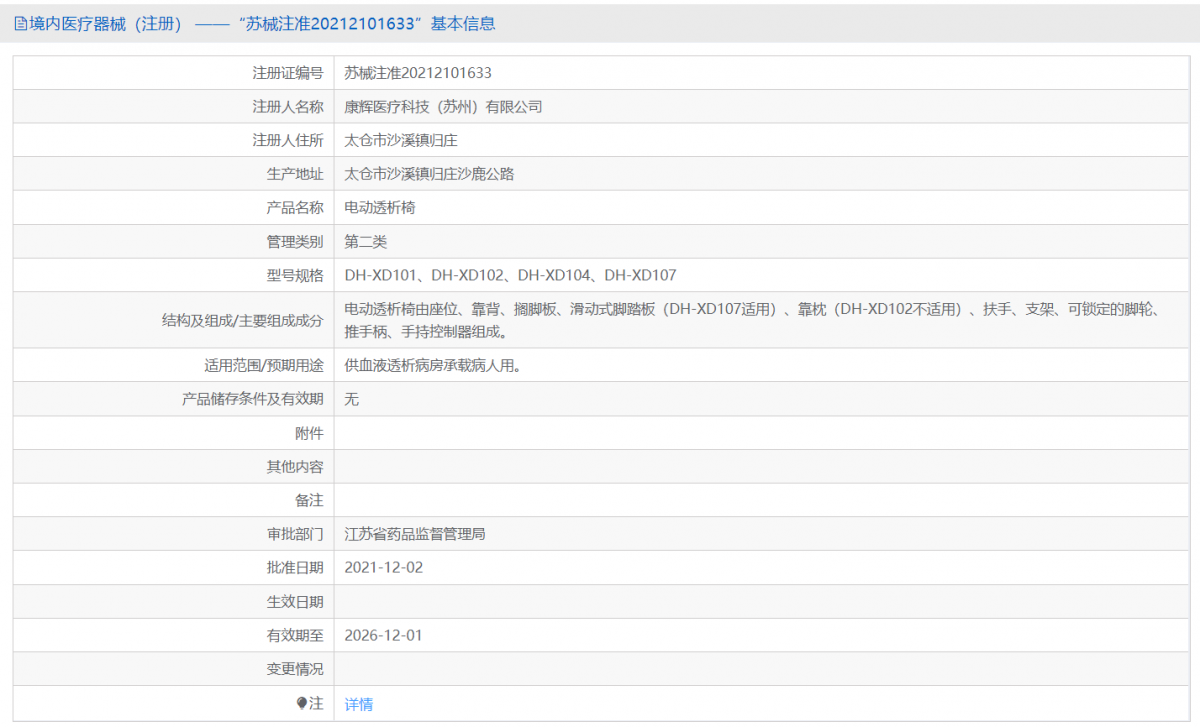Click the 产品储存条件及有效期 label

coord(253,399)
